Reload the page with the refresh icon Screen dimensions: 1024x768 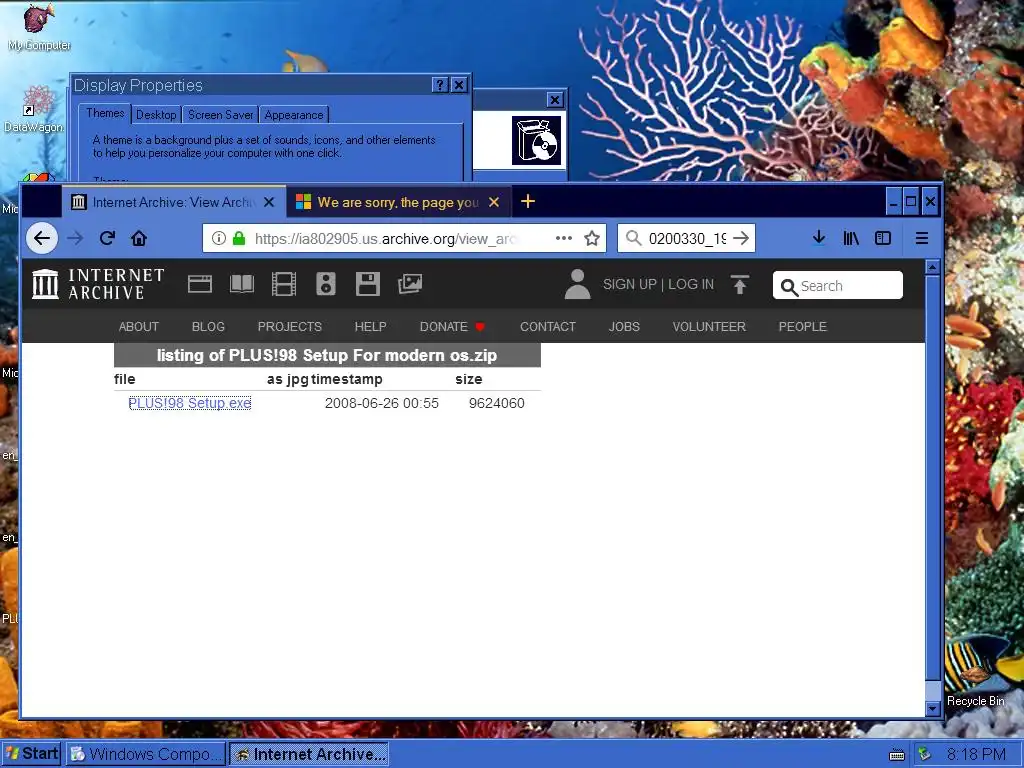(x=108, y=238)
